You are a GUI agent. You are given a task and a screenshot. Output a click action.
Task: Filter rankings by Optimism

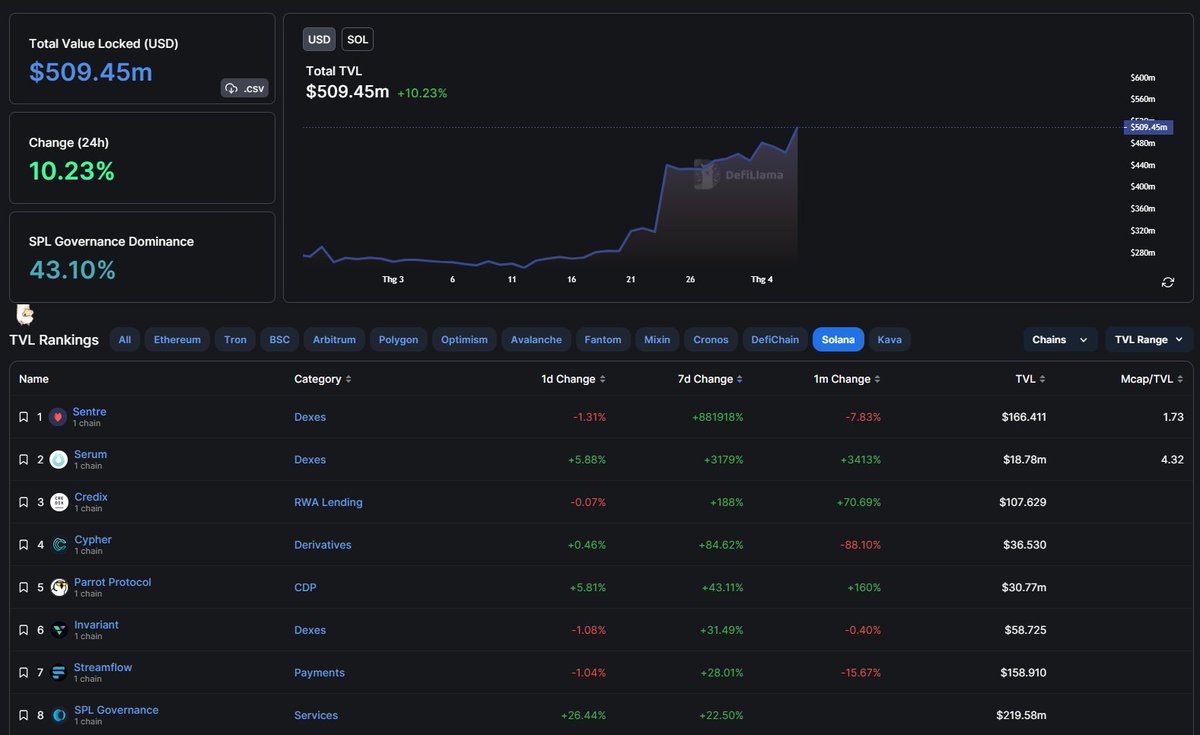click(464, 340)
